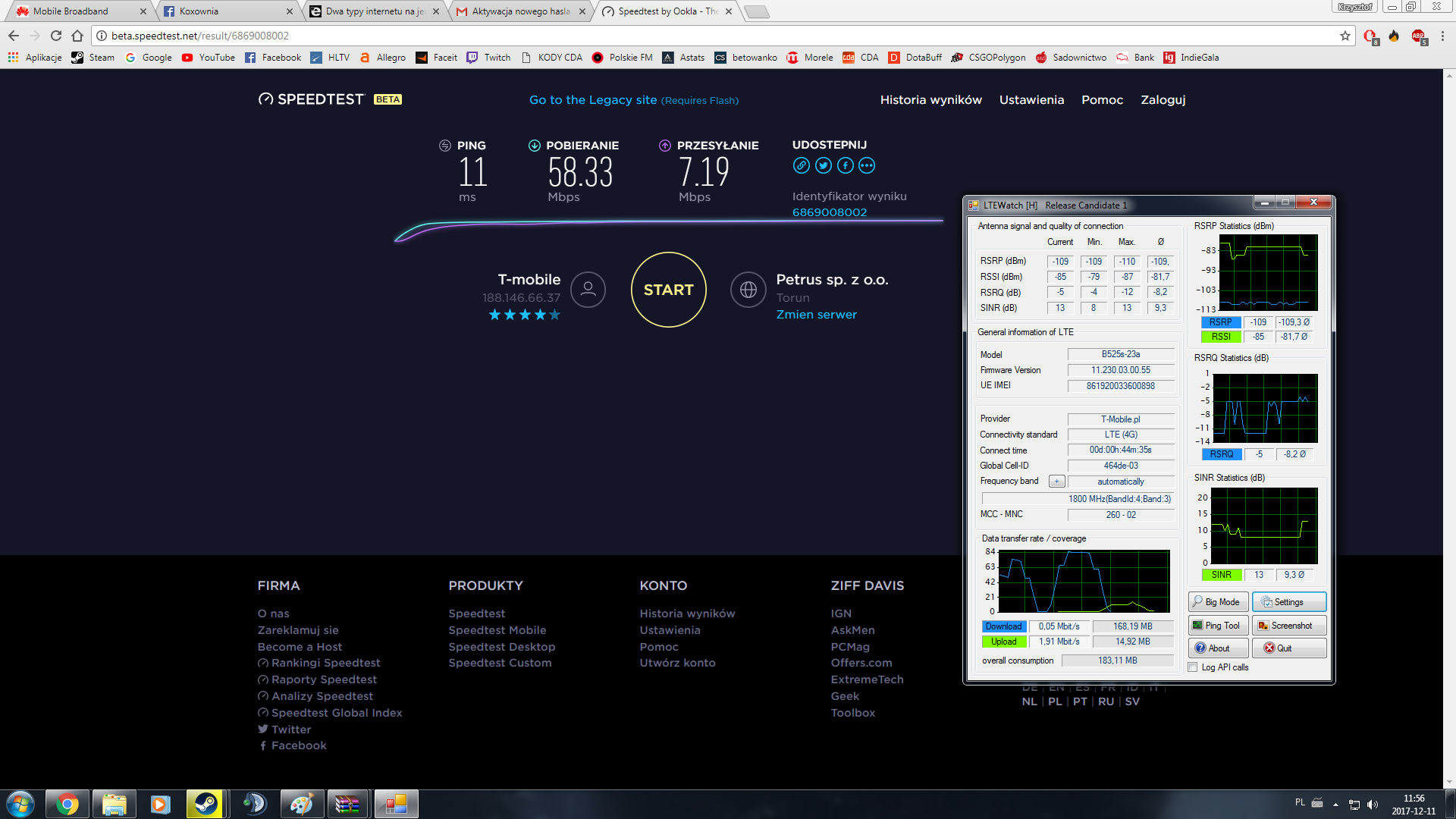The image size is (1456, 819).
Task: Open the Speedtest Global Index link
Action: coord(337,713)
